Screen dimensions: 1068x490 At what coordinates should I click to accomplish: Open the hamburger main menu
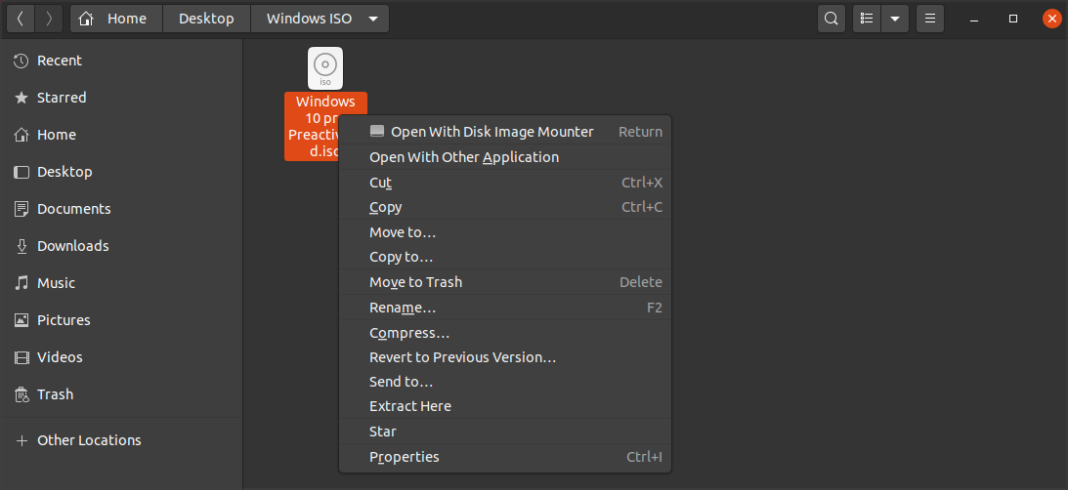930,18
